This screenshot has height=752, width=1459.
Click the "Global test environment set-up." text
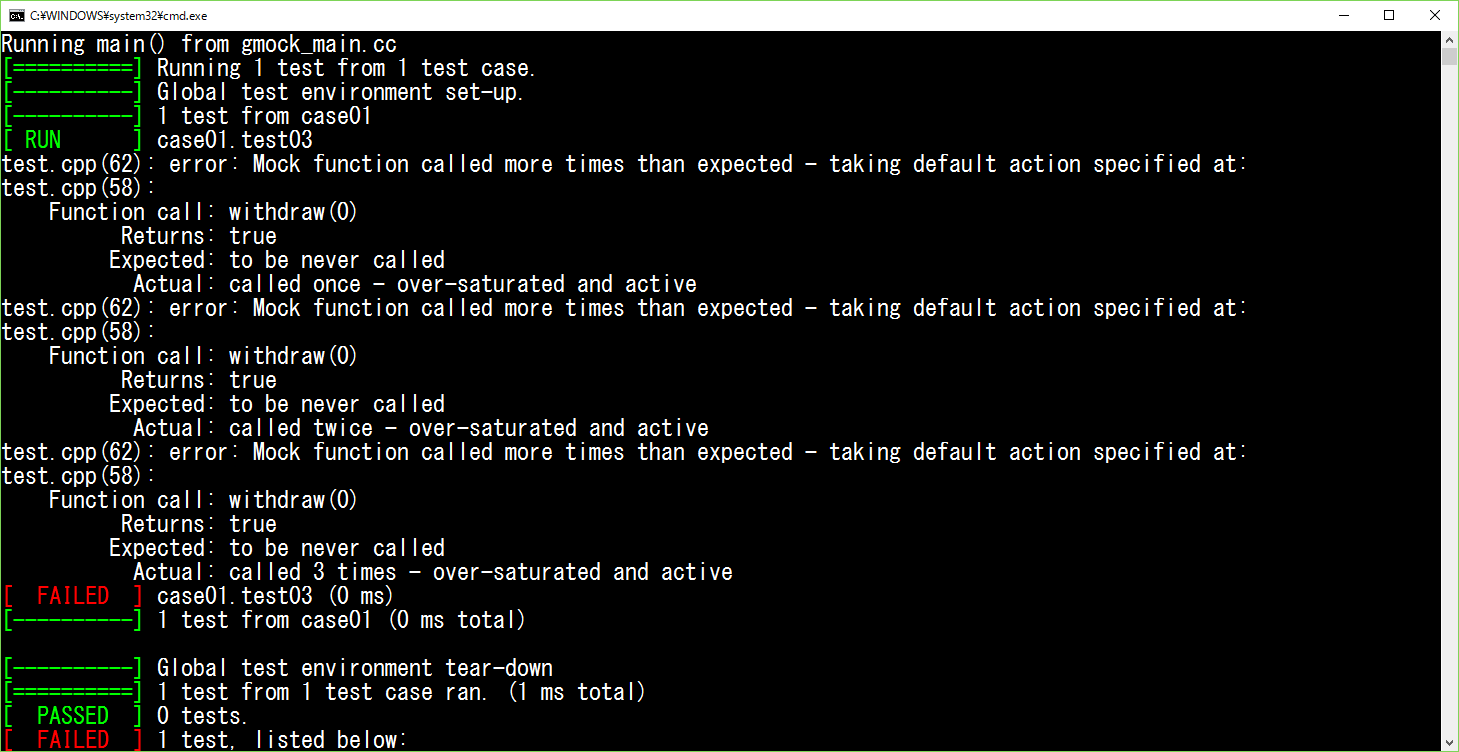pos(340,92)
